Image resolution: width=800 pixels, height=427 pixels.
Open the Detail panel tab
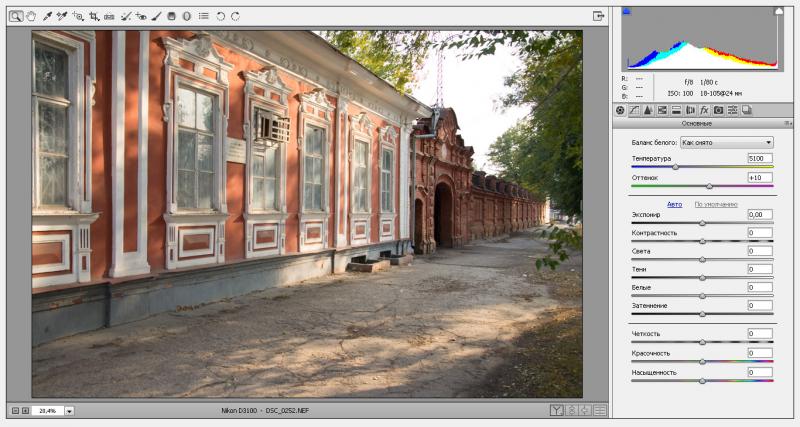648,110
